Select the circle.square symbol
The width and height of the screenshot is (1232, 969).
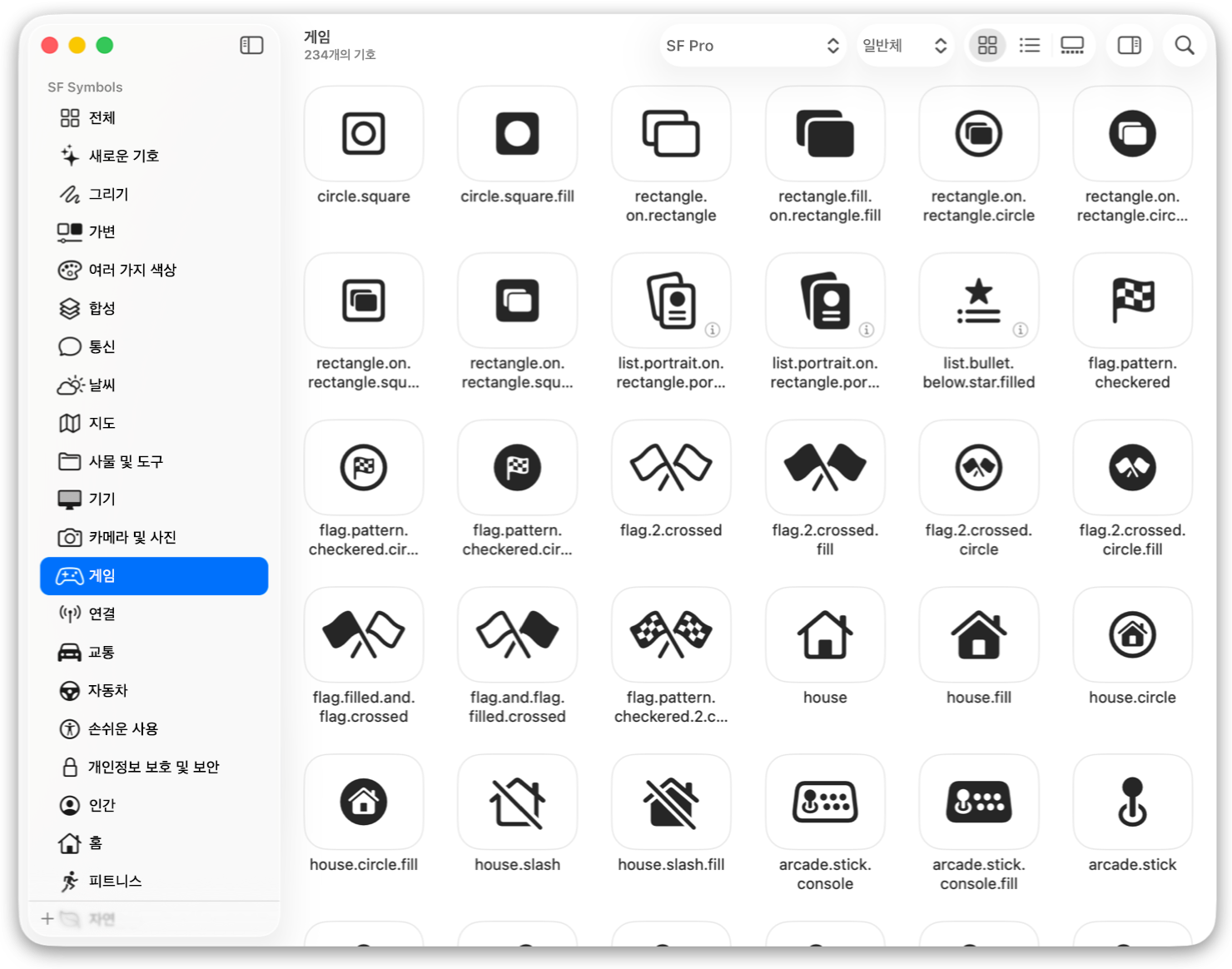[x=364, y=134]
